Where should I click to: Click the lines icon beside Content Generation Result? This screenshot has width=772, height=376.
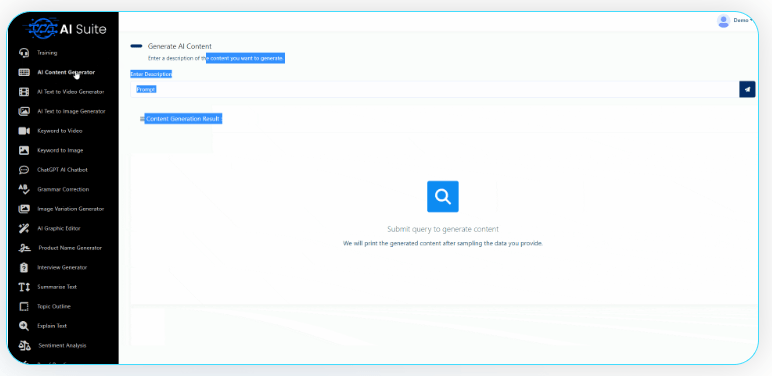point(142,119)
